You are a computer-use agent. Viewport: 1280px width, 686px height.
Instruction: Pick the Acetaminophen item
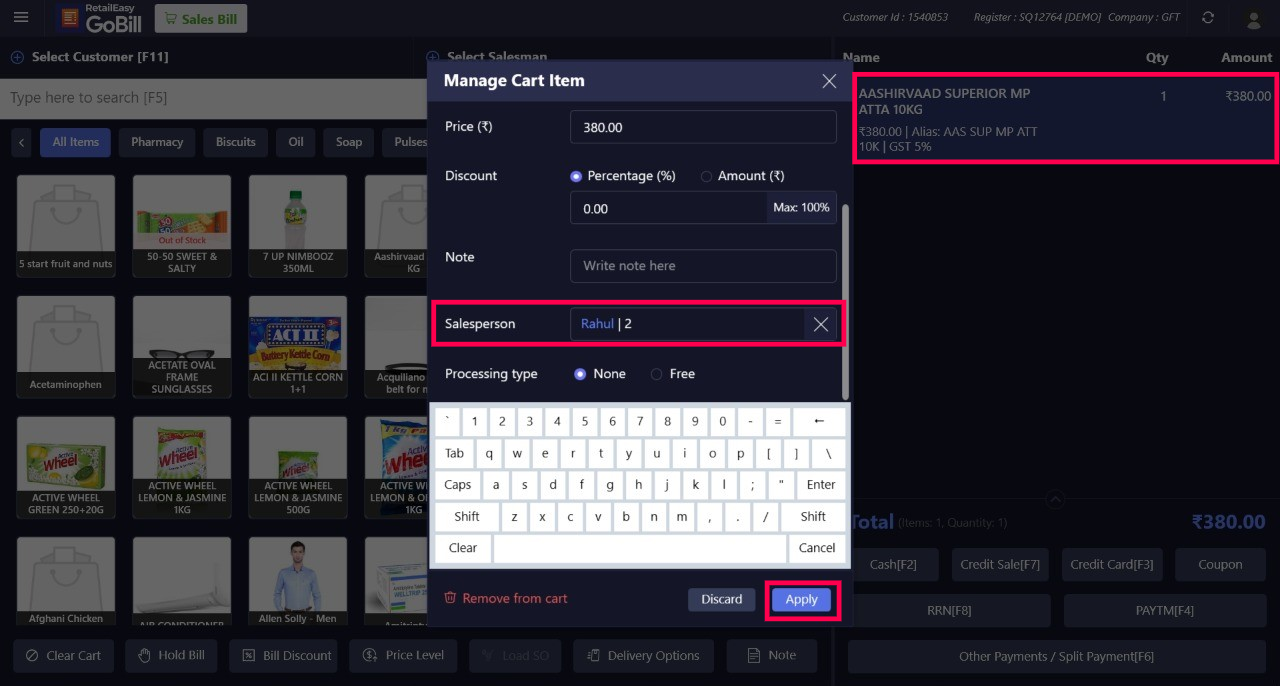click(x=66, y=346)
